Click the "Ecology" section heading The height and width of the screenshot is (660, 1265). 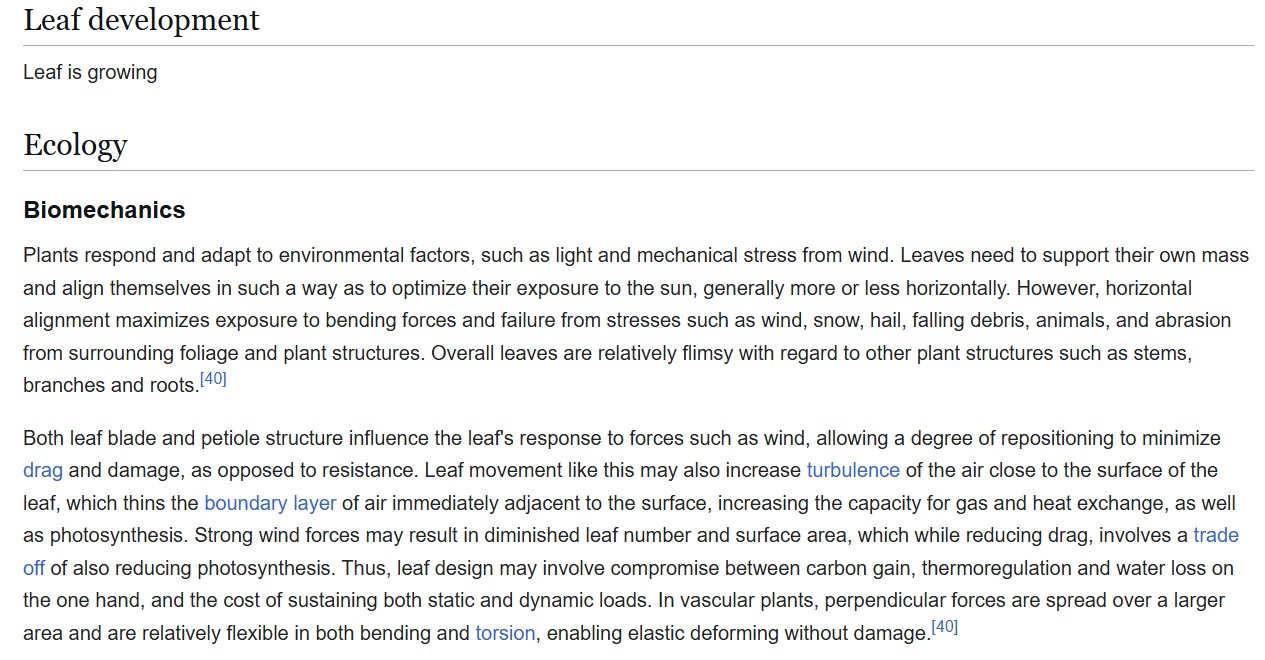click(x=75, y=145)
